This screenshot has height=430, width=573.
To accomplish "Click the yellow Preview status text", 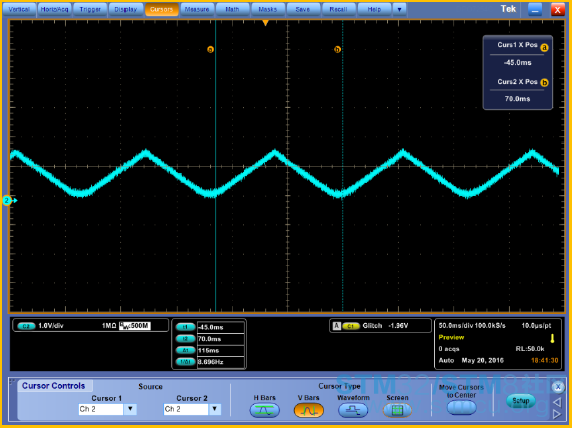I will coord(451,337).
